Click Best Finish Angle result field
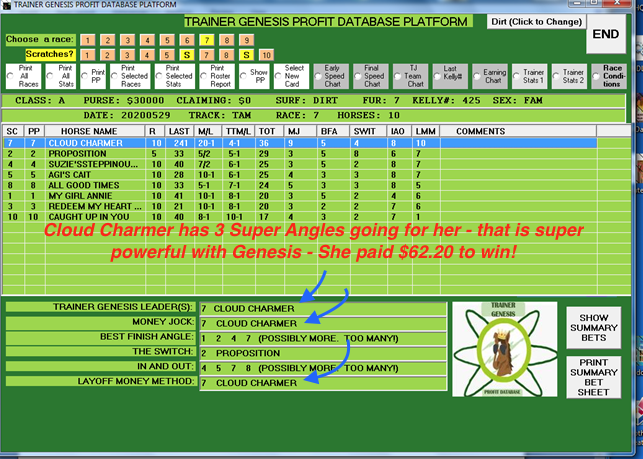This screenshot has height=459, width=643. 323,338
